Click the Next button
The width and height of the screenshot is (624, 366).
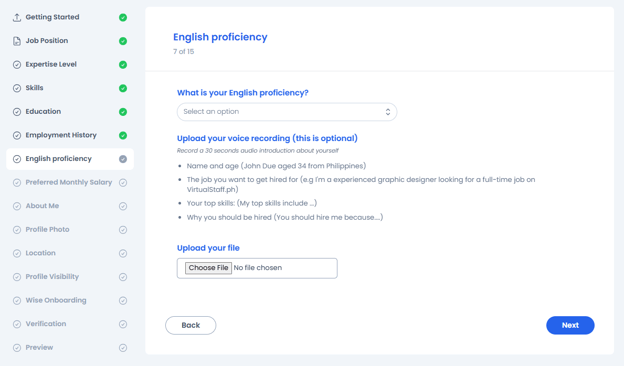pyautogui.click(x=570, y=325)
